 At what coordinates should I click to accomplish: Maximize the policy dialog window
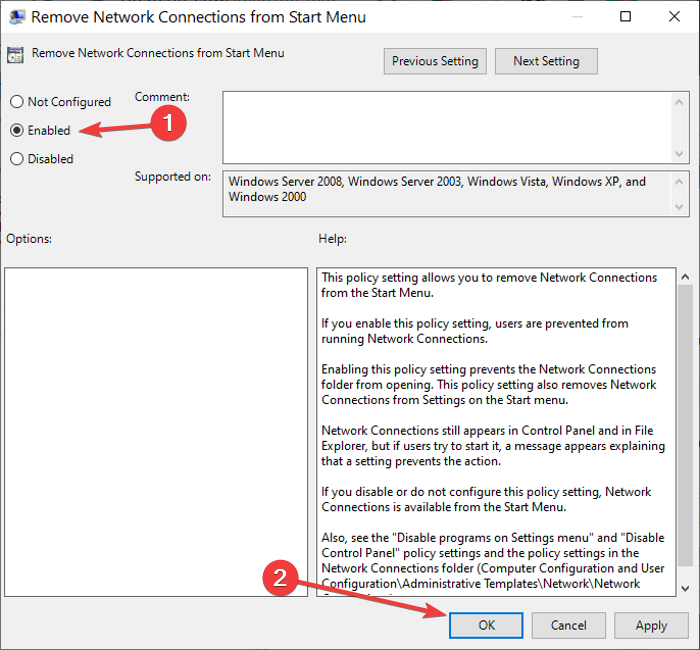pos(625,17)
